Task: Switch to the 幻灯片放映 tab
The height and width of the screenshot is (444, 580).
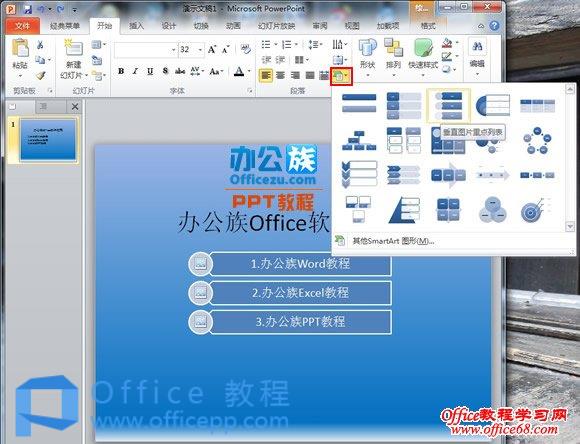Action: coord(276,26)
